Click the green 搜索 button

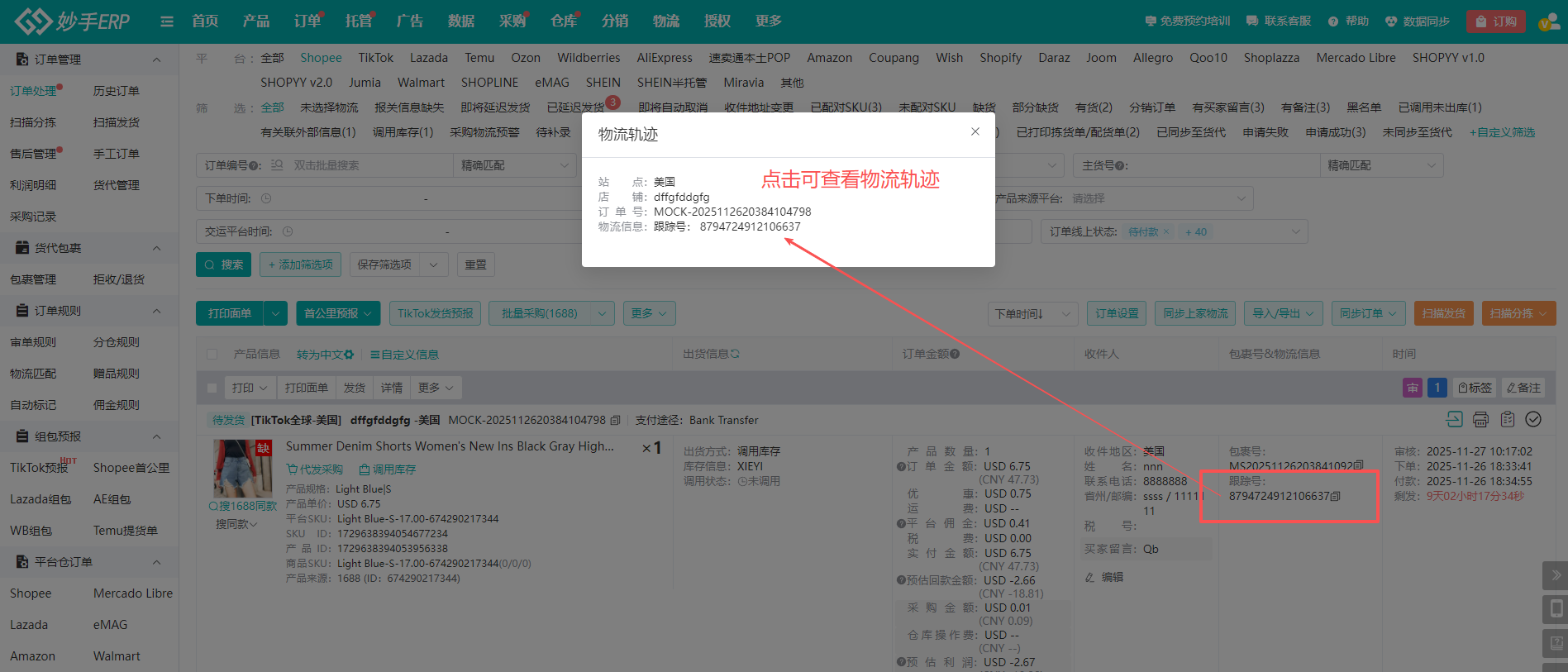(223, 265)
